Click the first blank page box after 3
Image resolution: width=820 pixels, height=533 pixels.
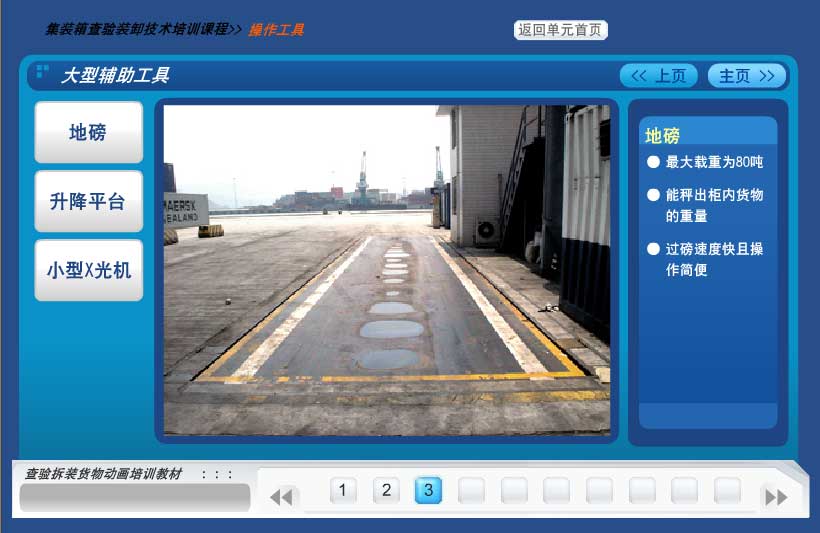pyautogui.click(x=471, y=490)
